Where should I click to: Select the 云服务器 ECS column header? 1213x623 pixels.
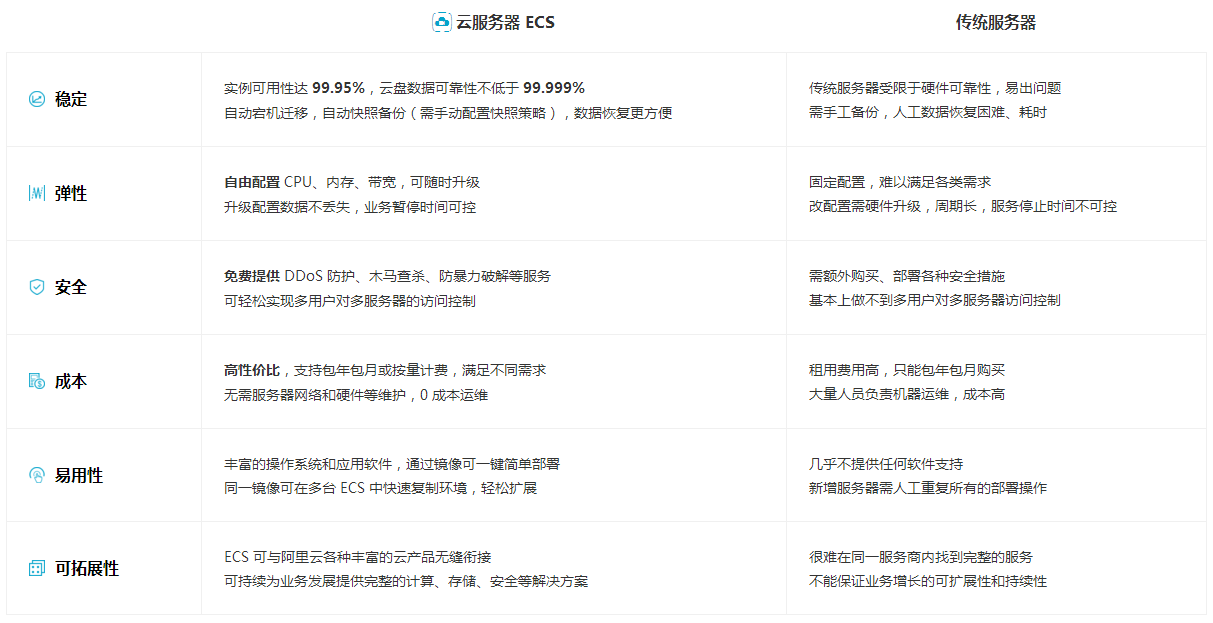point(505,22)
